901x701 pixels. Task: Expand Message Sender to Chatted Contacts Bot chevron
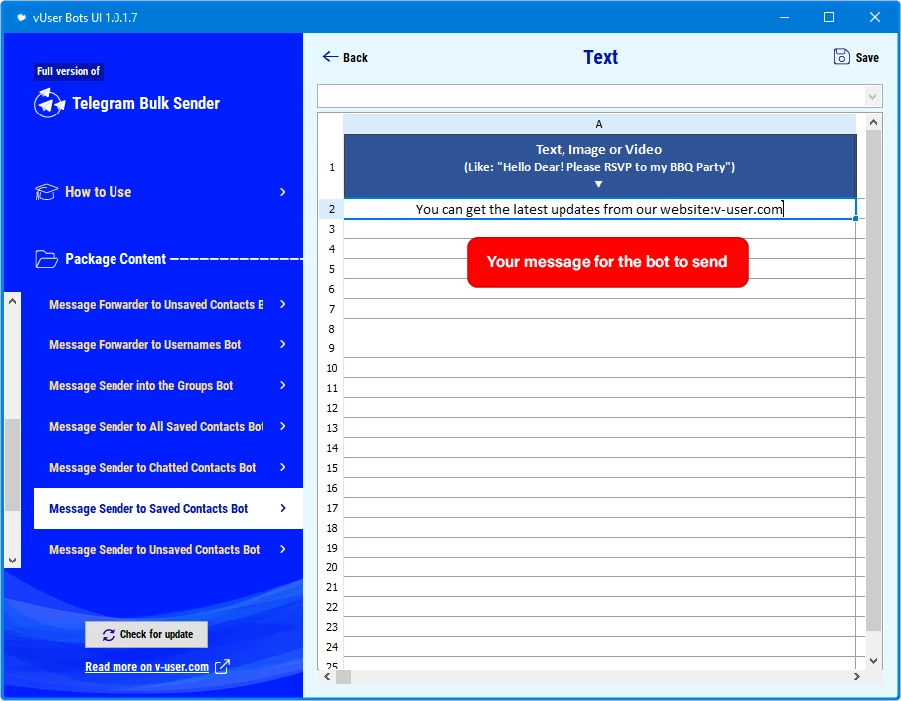[x=283, y=467]
